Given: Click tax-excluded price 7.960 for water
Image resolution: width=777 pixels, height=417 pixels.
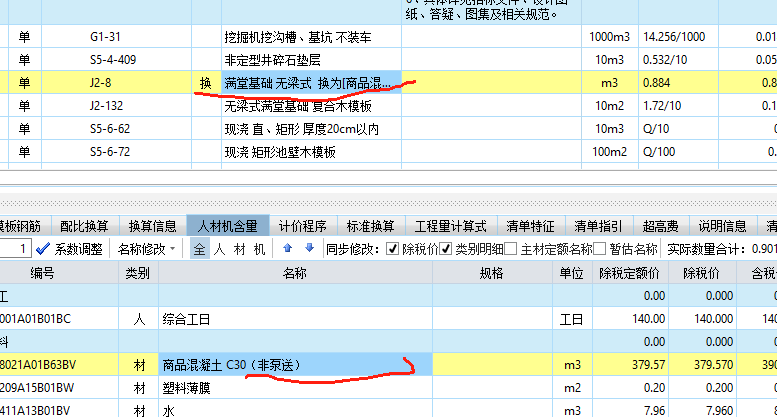Looking at the screenshot, I should click(x=702, y=410).
